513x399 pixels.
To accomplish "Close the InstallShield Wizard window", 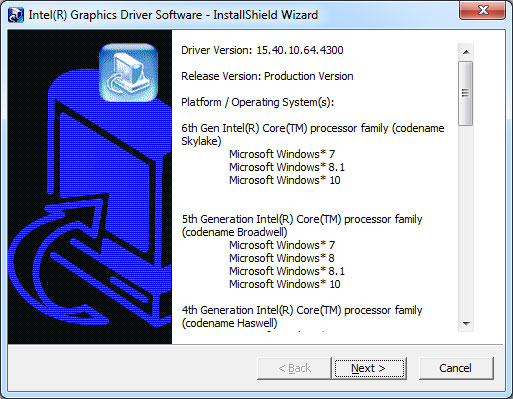I will click(483, 10).
